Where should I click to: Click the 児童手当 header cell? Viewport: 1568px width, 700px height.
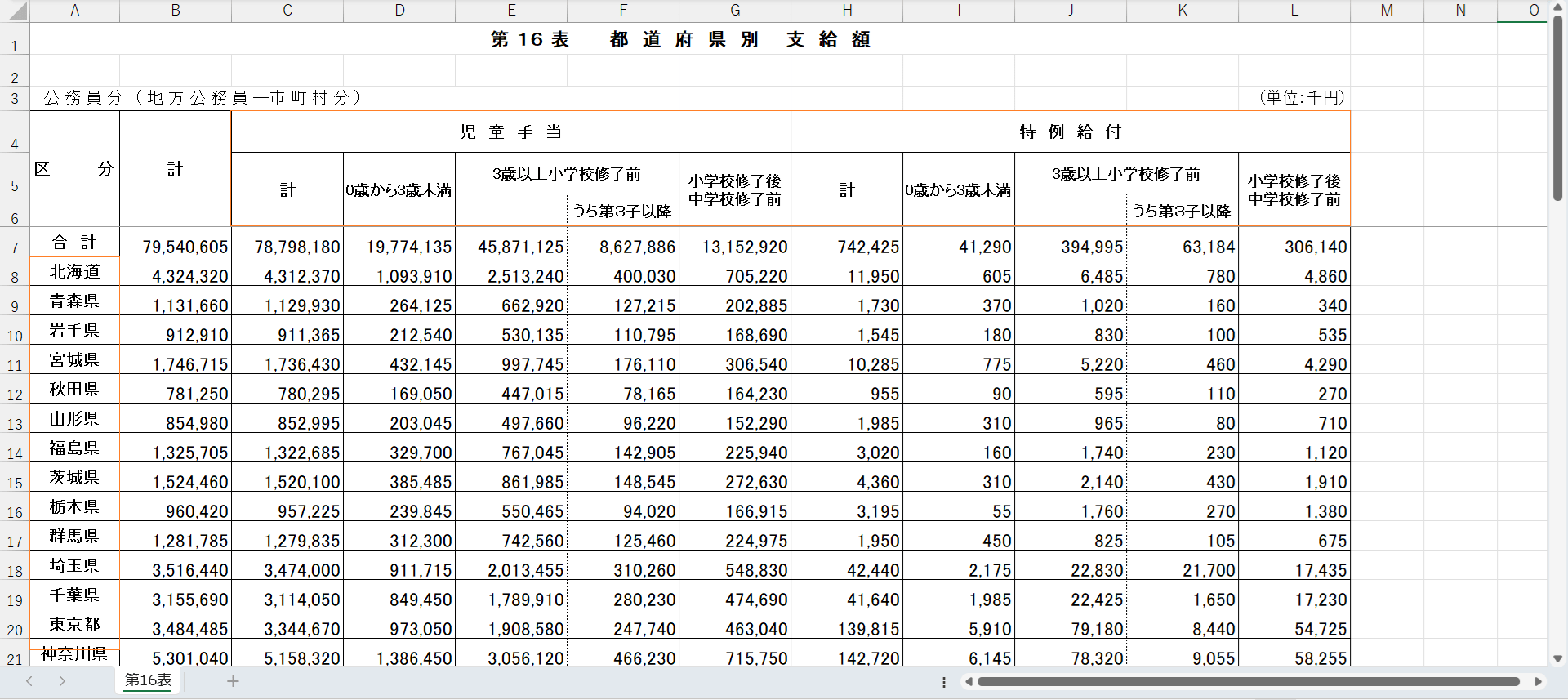tap(511, 132)
